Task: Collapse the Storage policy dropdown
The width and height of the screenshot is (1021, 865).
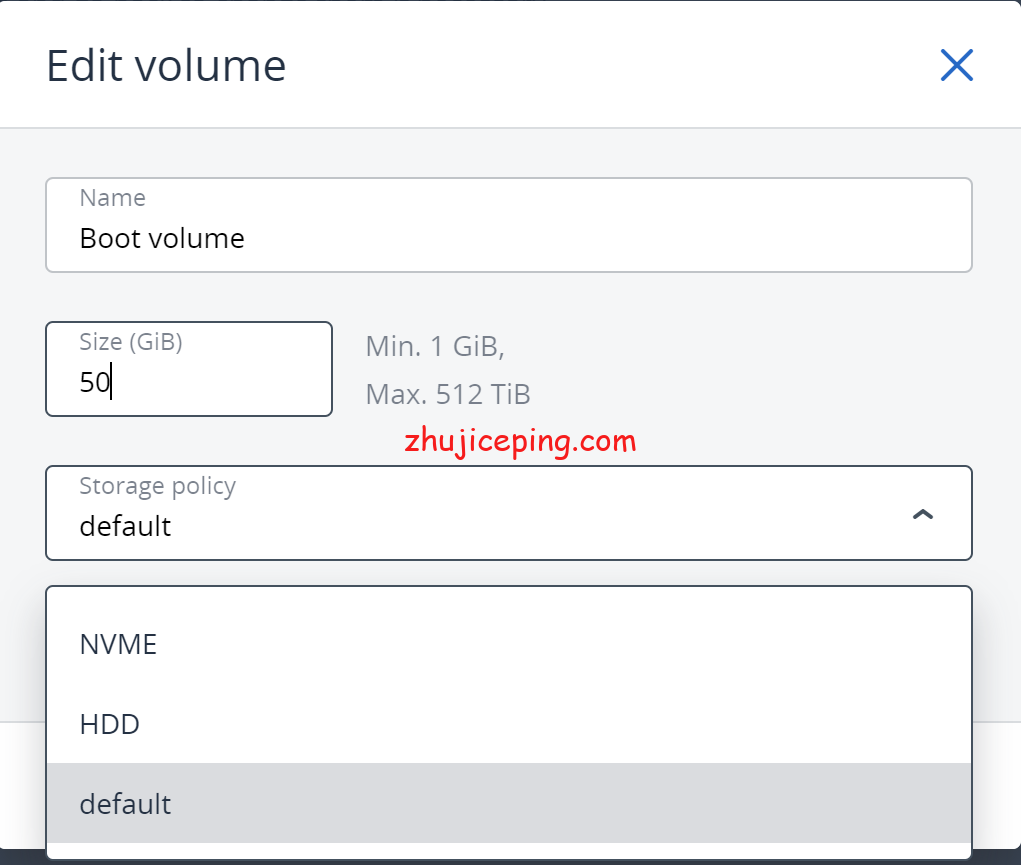Action: pos(508,512)
